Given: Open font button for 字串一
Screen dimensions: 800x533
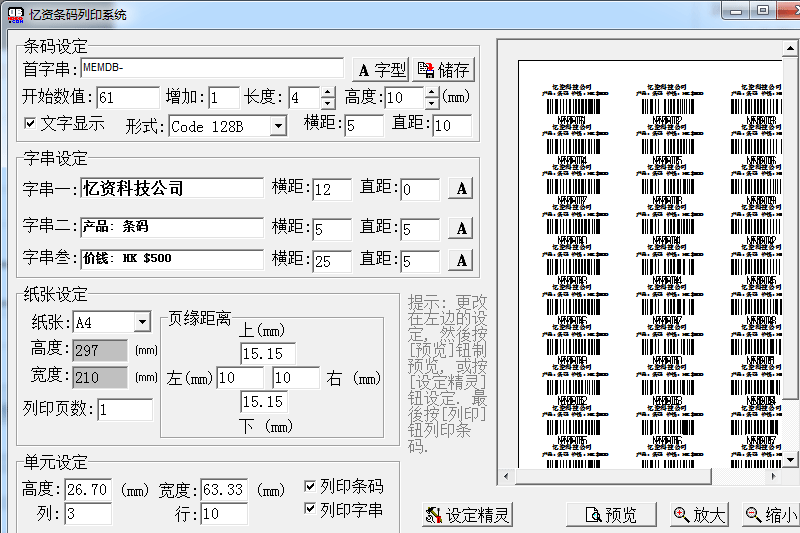Looking at the screenshot, I should tap(461, 189).
